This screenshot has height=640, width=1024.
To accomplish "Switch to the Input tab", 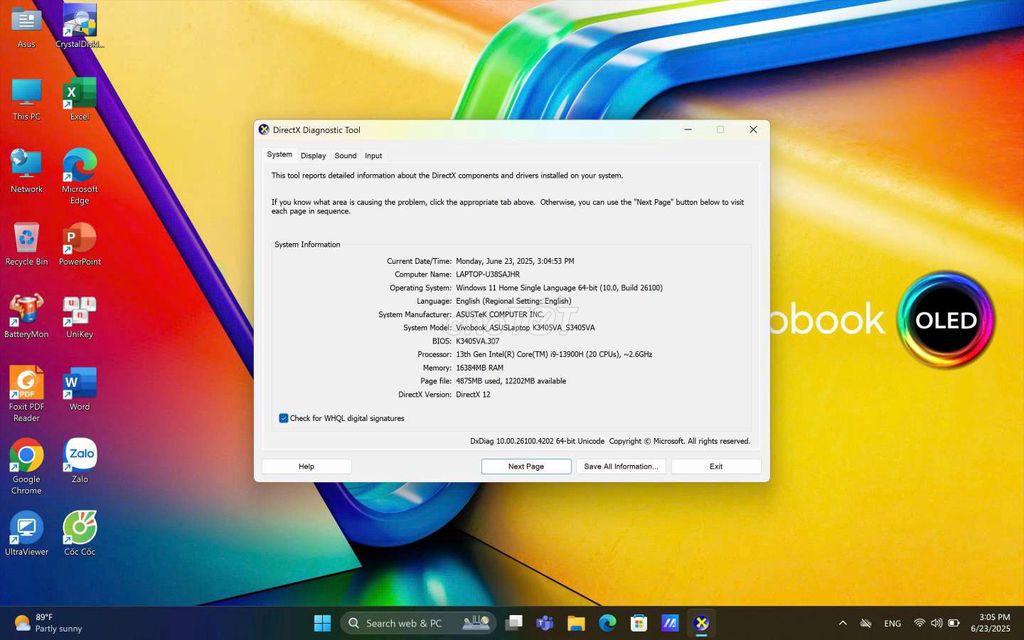I will tap(374, 155).
